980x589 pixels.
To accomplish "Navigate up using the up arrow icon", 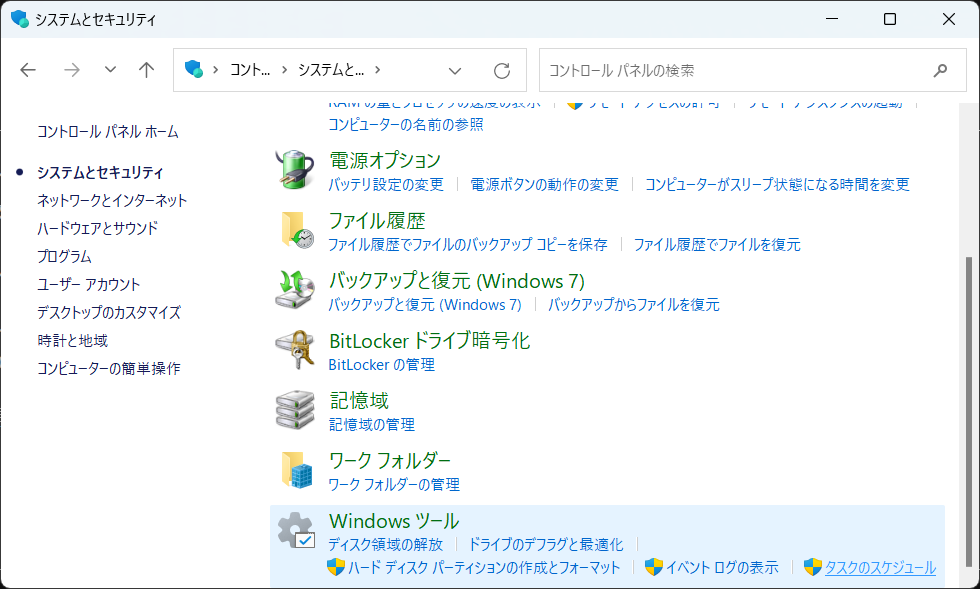I will pyautogui.click(x=145, y=70).
